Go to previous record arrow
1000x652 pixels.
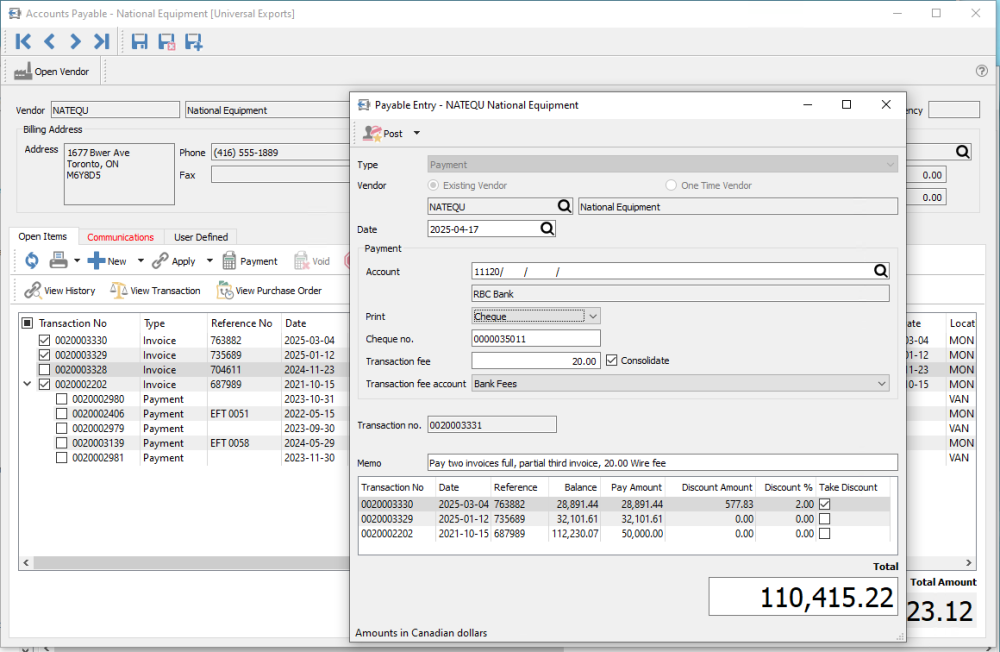(x=49, y=41)
